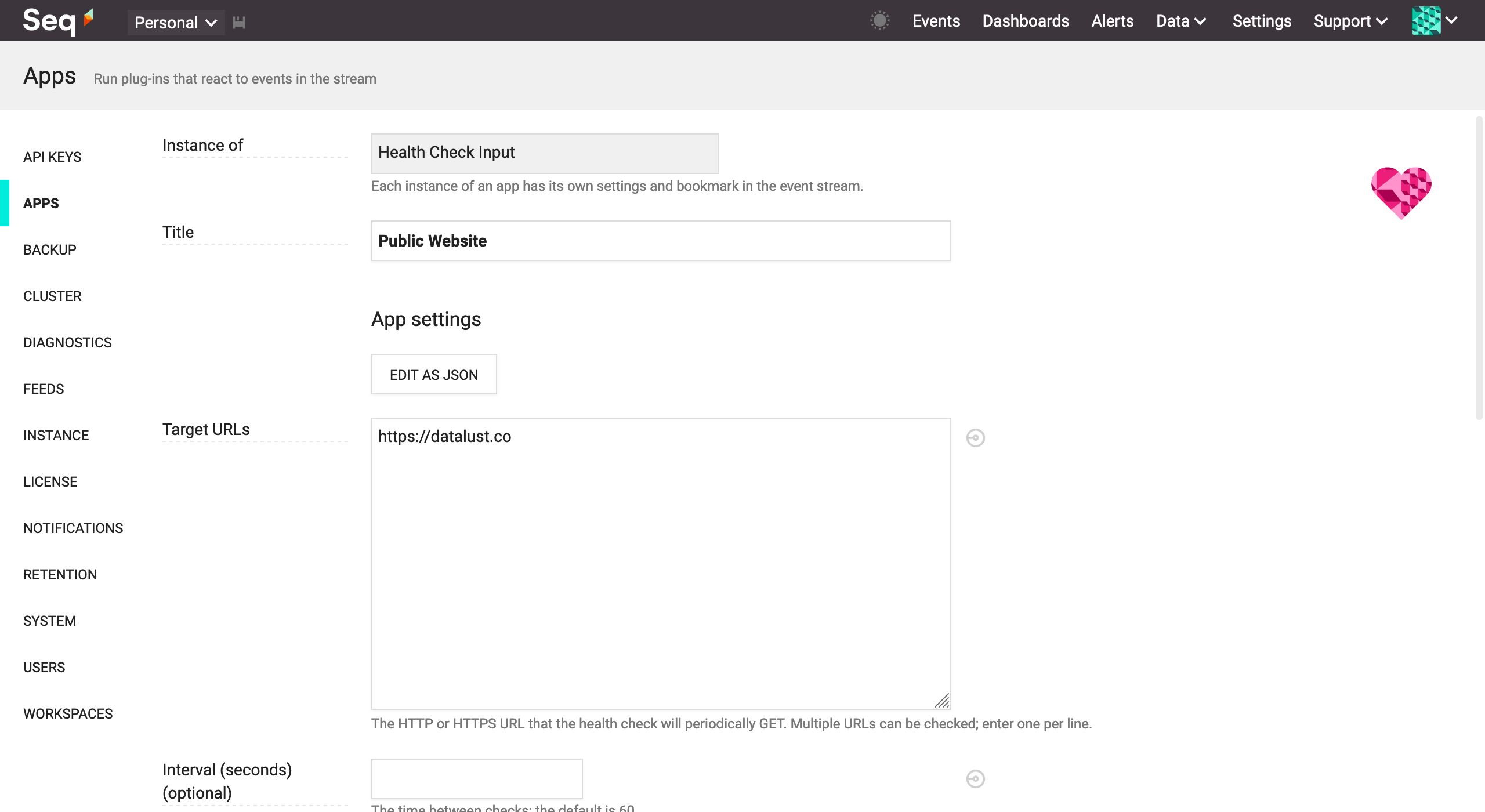Open the Alerts page
Screen dimensions: 1485x812
1112,21
